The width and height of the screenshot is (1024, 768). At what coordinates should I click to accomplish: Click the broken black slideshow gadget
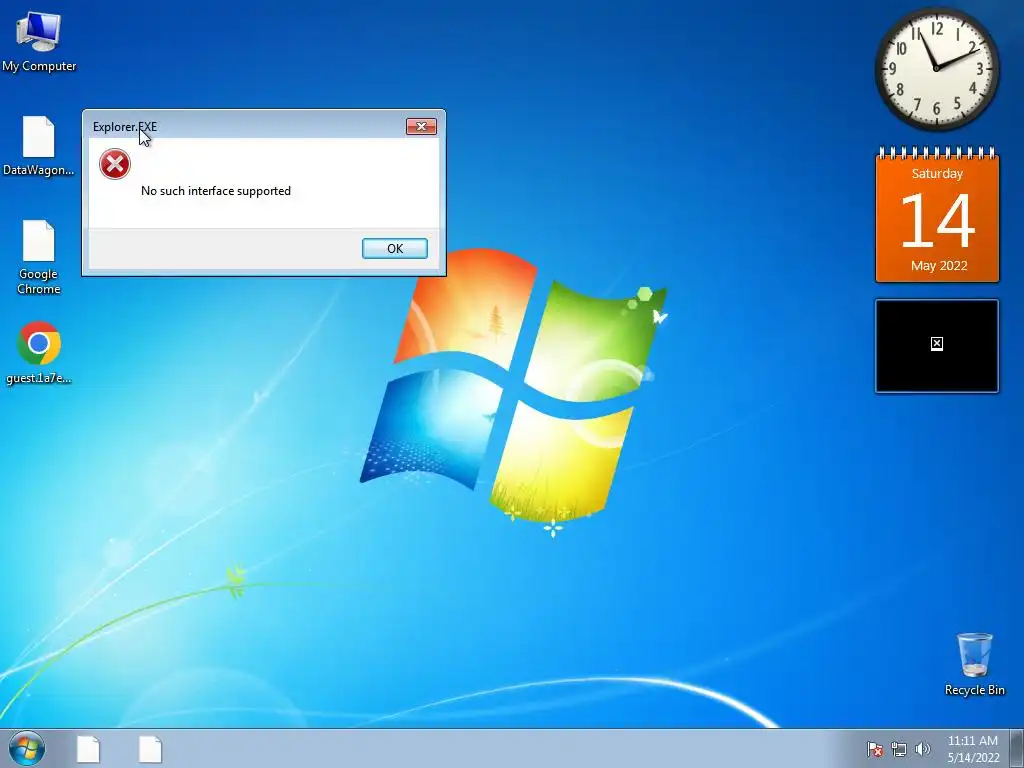[x=937, y=346]
